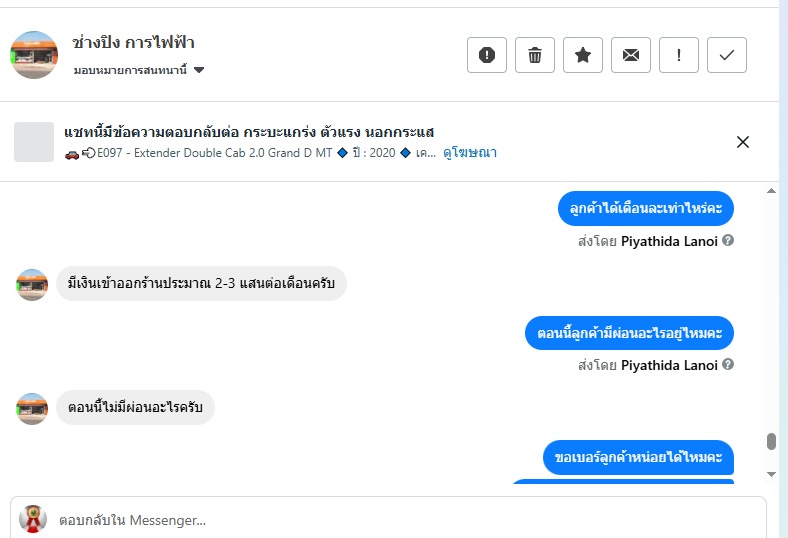Click the ดูโฆษณา link
This screenshot has height=538, width=788.
[470, 153]
